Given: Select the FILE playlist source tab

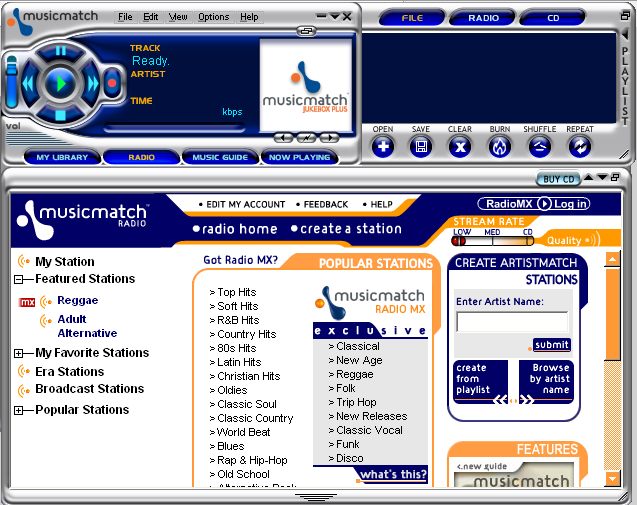Looking at the screenshot, I should 412,18.
